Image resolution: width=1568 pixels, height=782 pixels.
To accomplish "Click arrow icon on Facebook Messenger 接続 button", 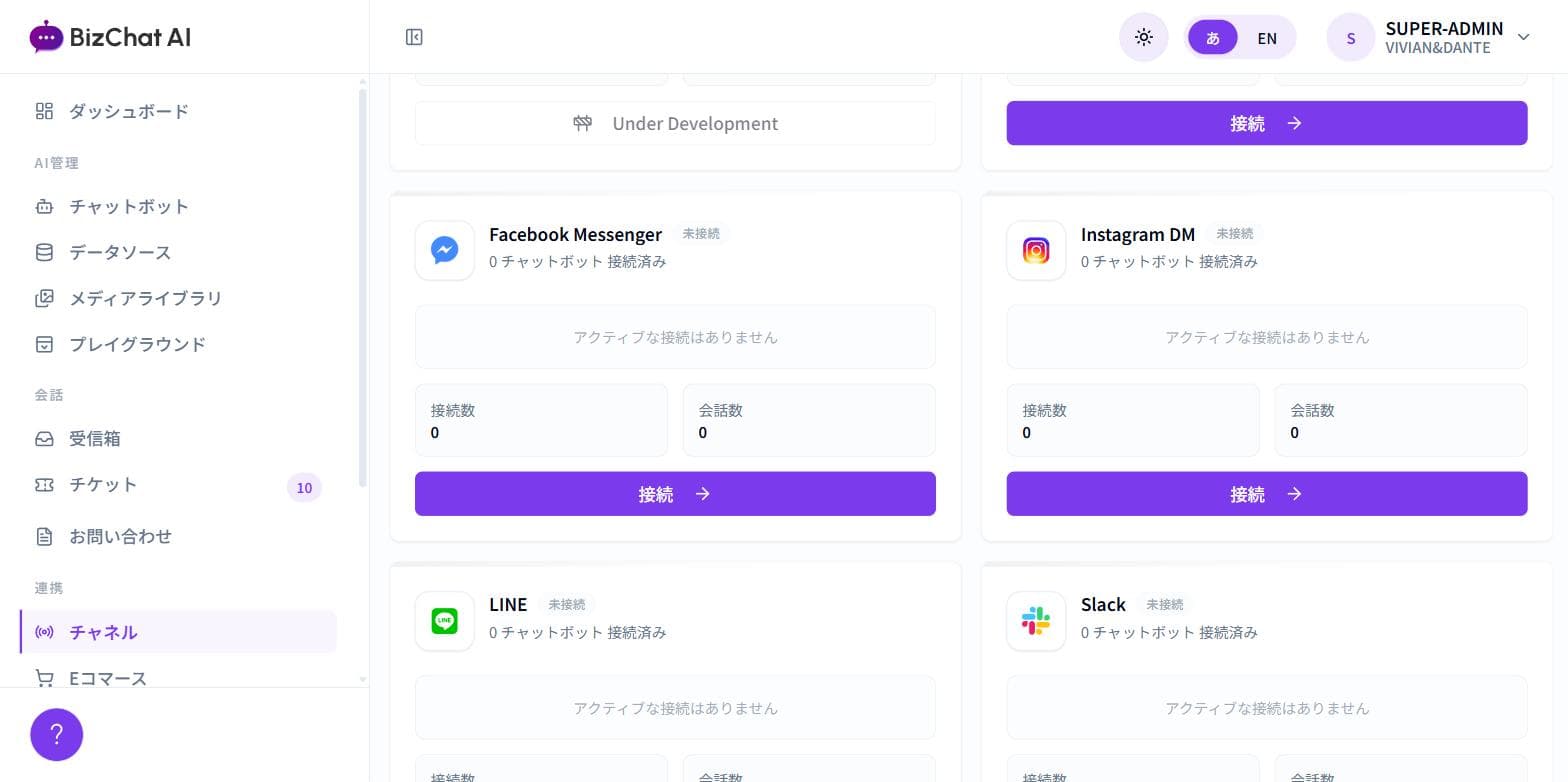I will click(703, 494).
